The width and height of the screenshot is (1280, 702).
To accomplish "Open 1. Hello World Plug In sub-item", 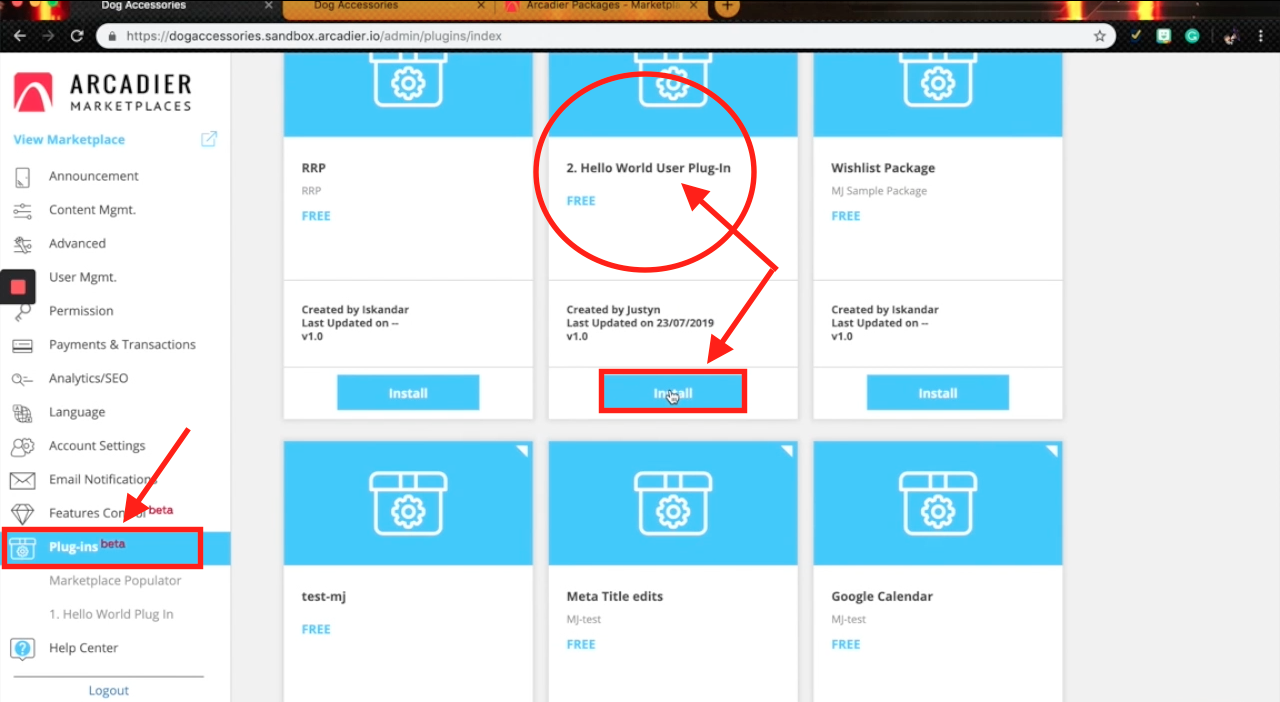I will click(x=111, y=615).
